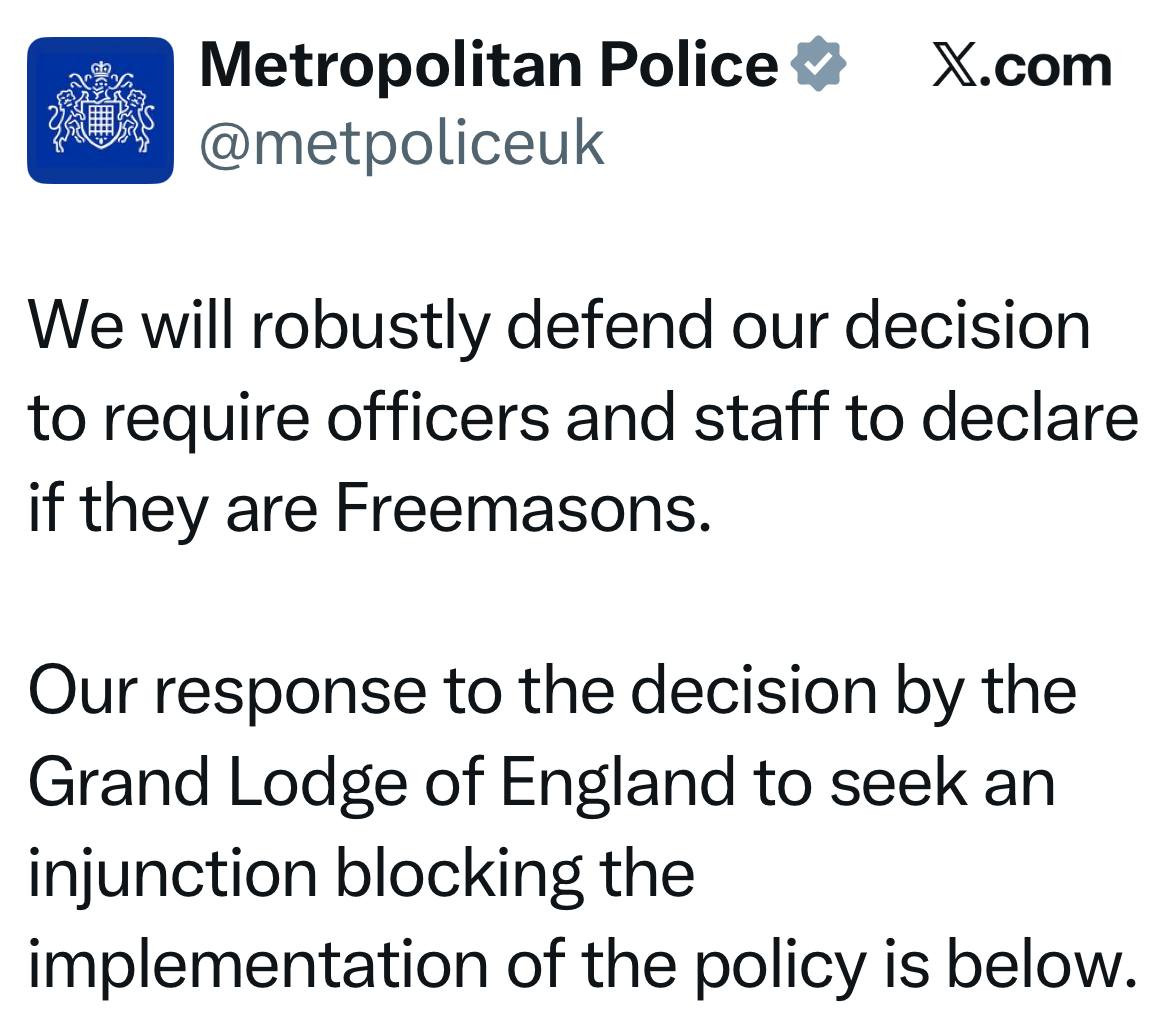Click the Metropolitan Police crest avatar
Viewport: 1170px width, 1035px height.
tap(100, 110)
